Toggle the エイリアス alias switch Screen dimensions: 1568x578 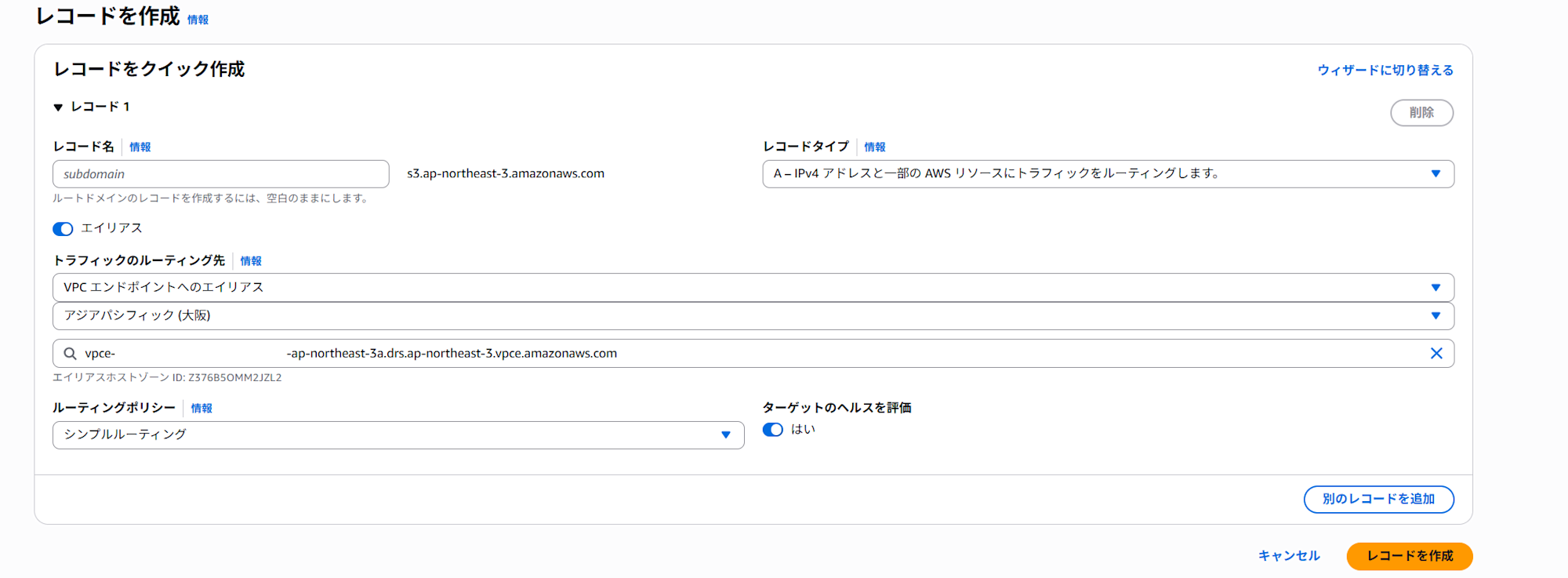point(63,229)
